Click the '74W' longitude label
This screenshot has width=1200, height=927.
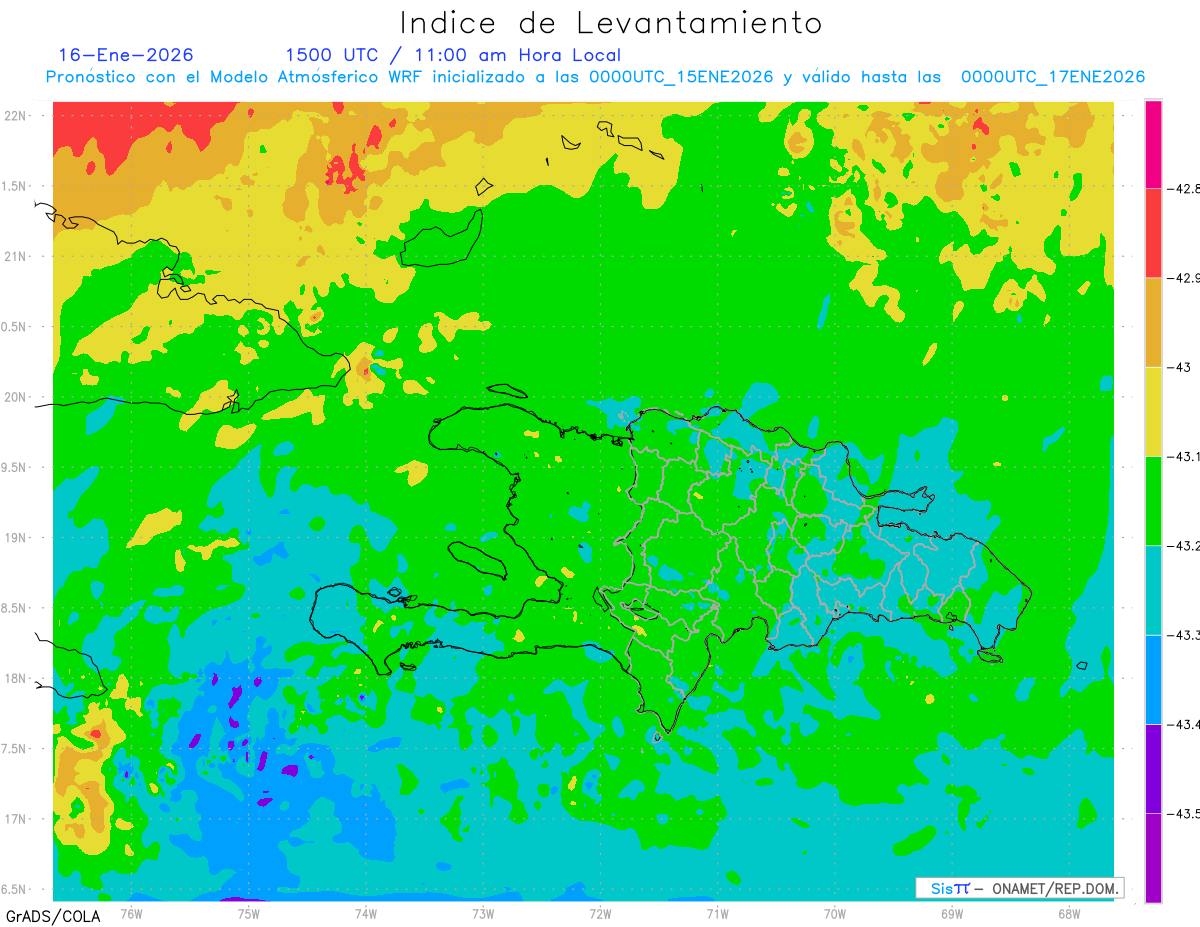(x=365, y=913)
